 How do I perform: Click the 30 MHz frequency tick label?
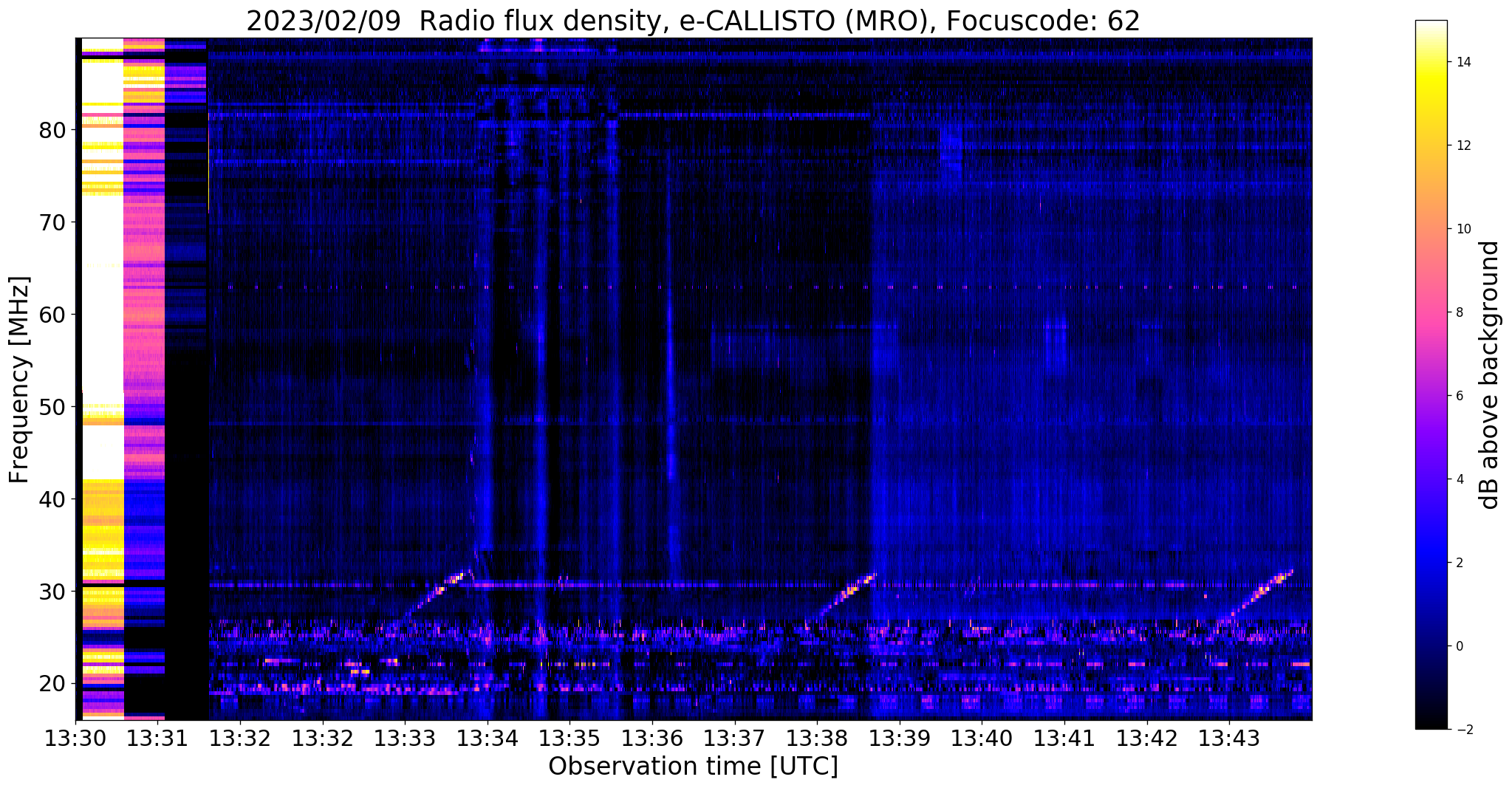click(x=52, y=592)
